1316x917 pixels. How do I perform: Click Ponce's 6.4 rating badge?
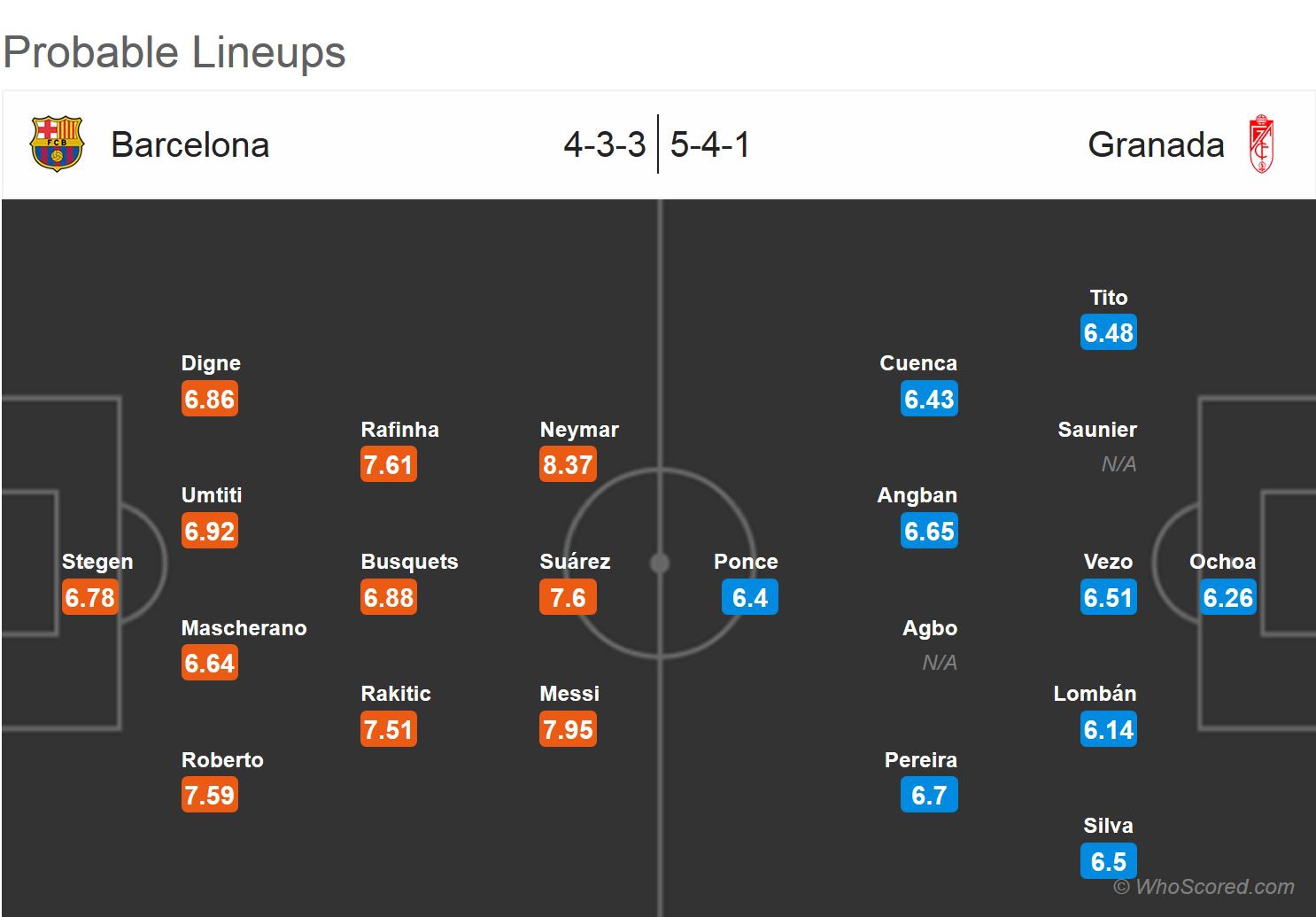pos(749,597)
